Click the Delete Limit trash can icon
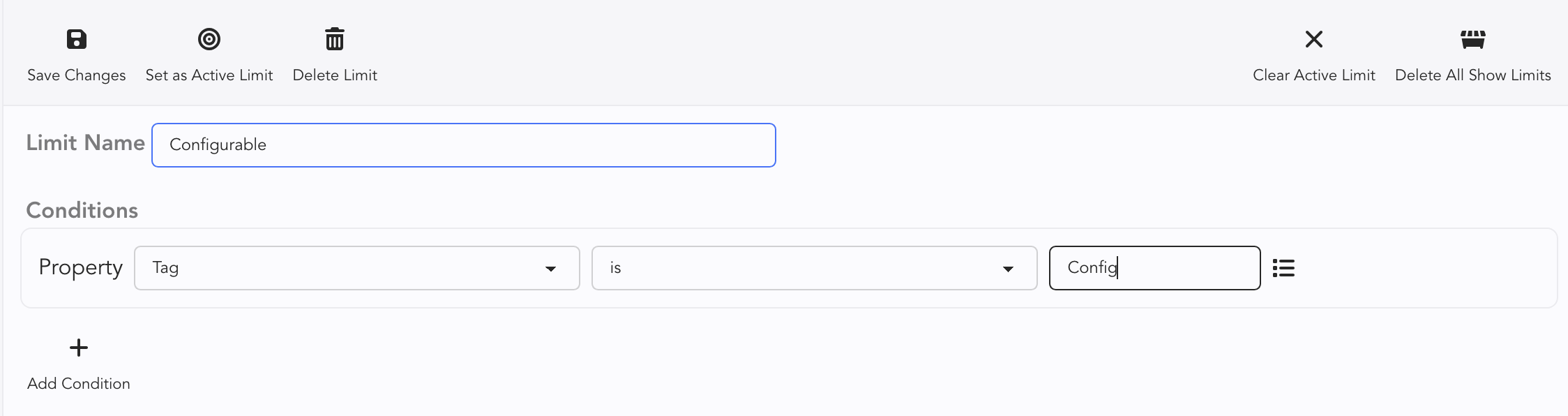The width and height of the screenshot is (1568, 416). 335,39
